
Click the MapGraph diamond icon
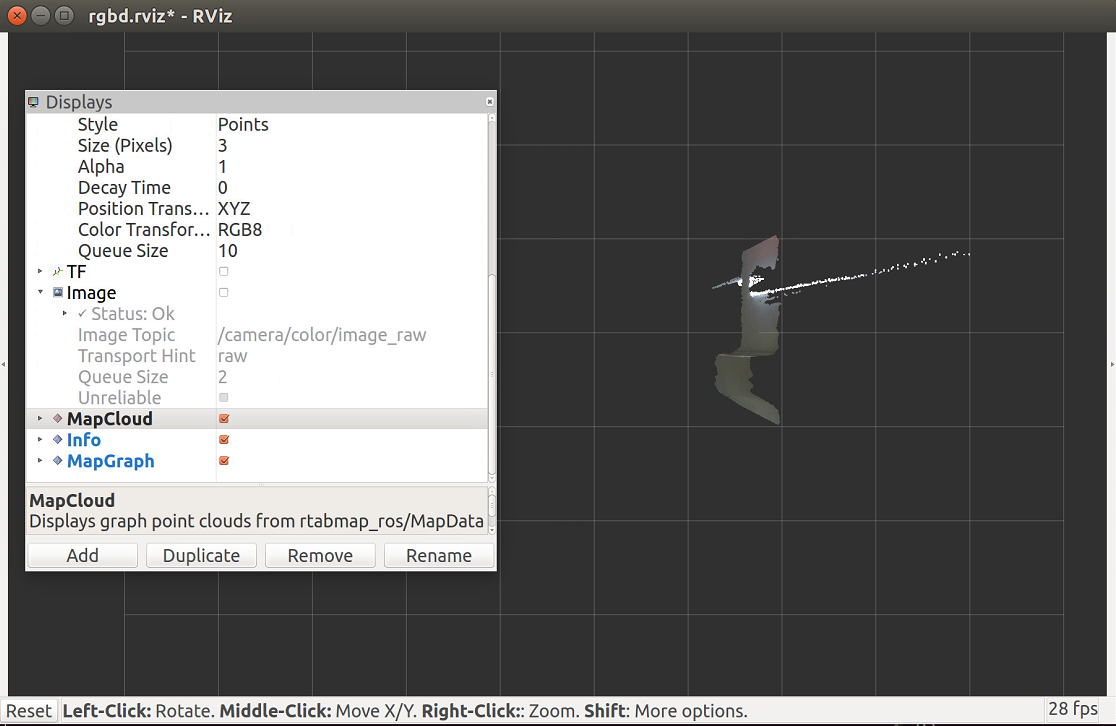point(58,461)
